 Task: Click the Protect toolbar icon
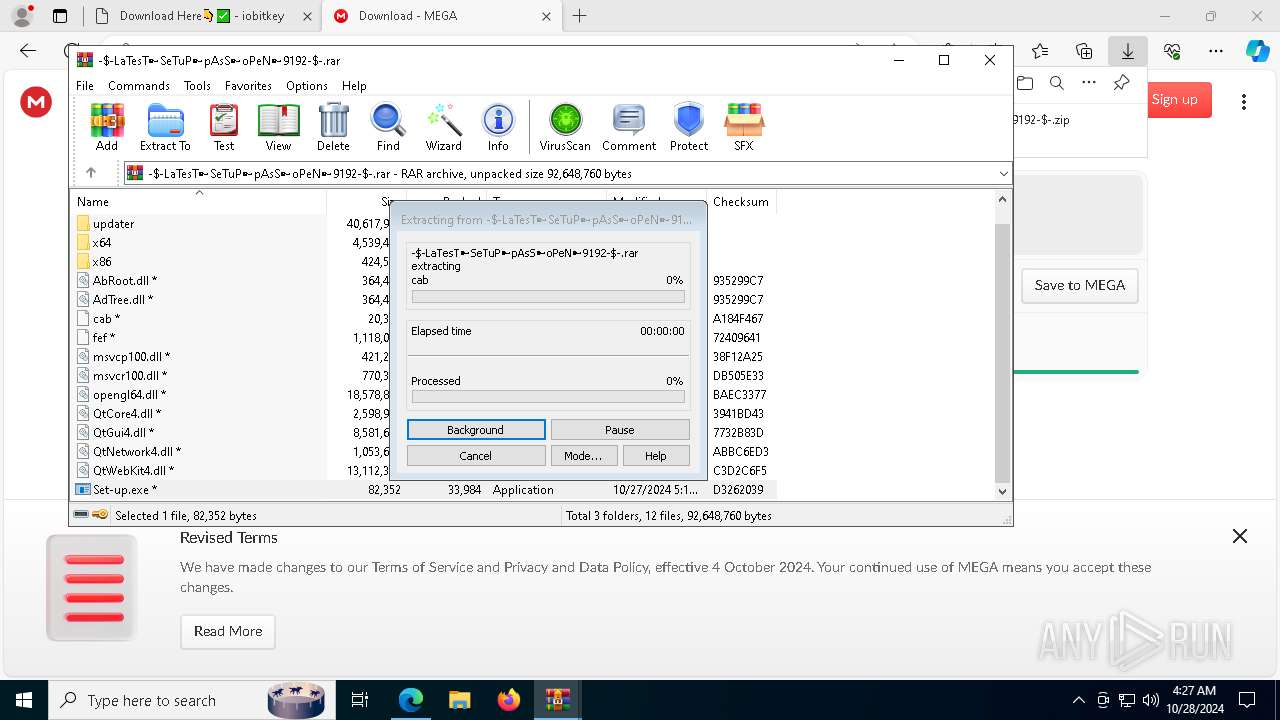(x=689, y=127)
